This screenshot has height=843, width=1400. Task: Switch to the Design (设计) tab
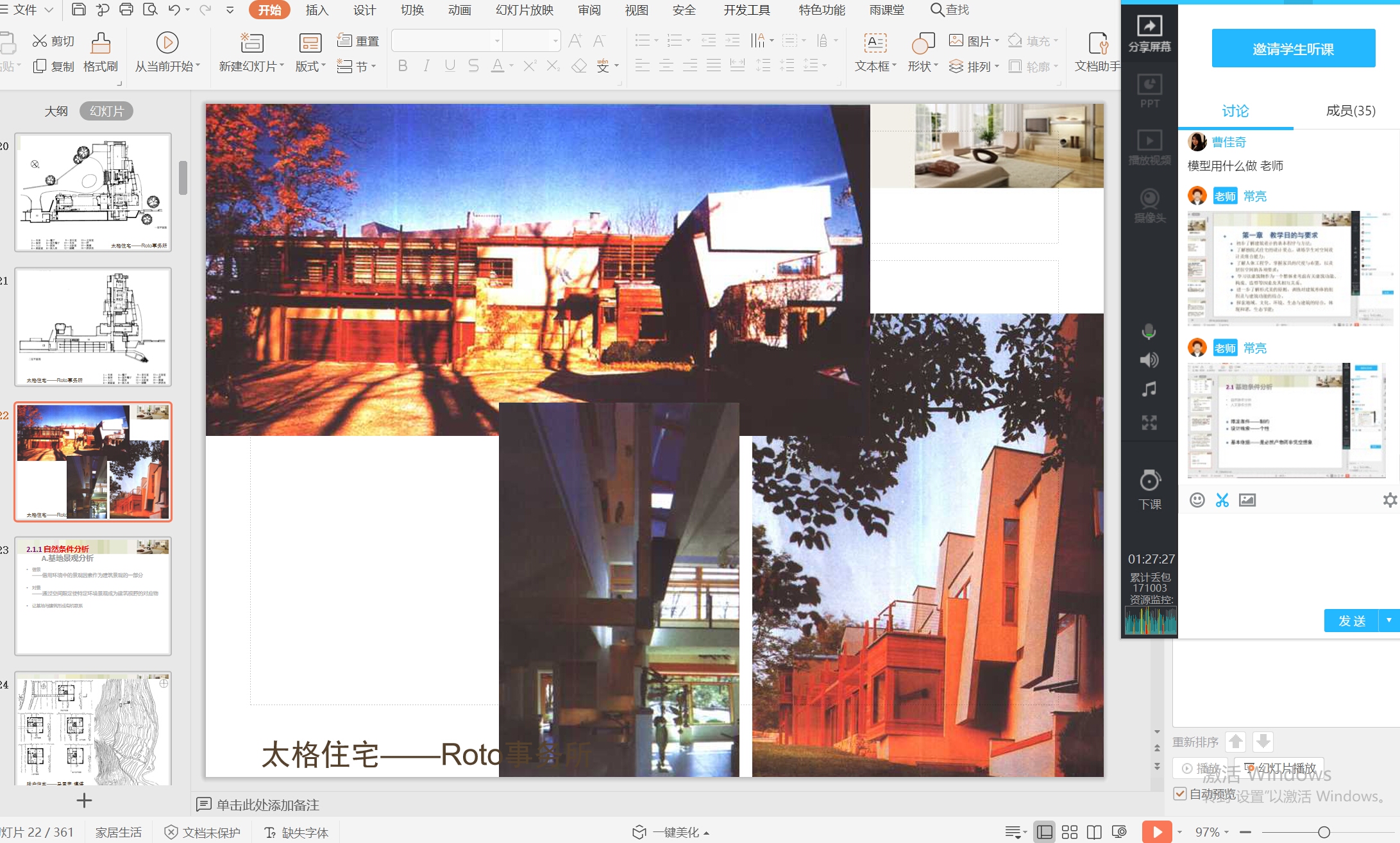tap(364, 10)
